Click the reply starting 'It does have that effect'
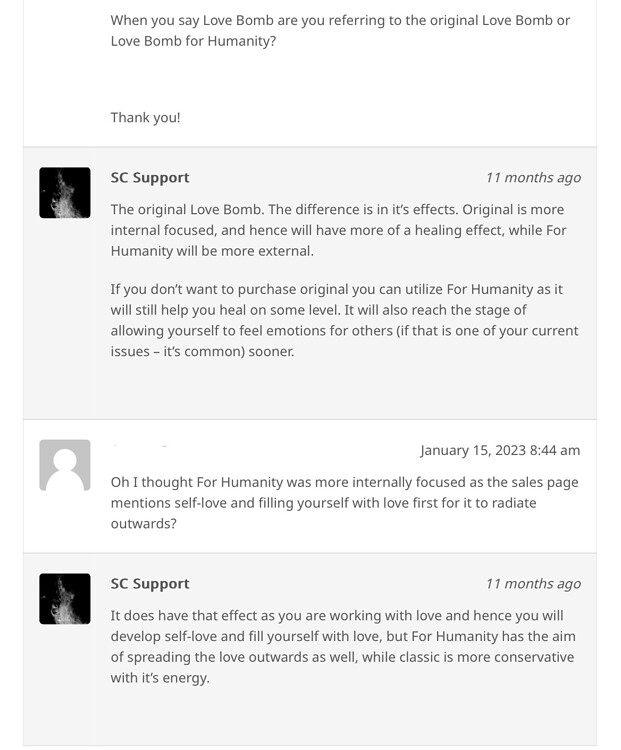This screenshot has height=750, width=621. pyautogui.click(x=343, y=646)
